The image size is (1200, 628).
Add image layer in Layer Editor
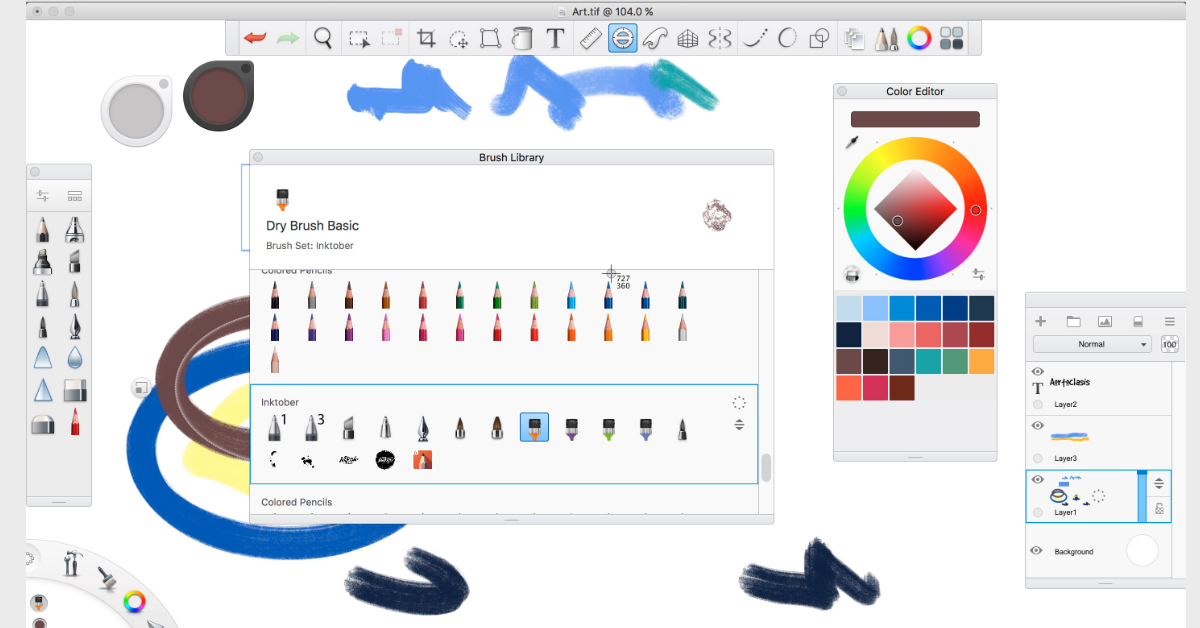[1105, 321]
